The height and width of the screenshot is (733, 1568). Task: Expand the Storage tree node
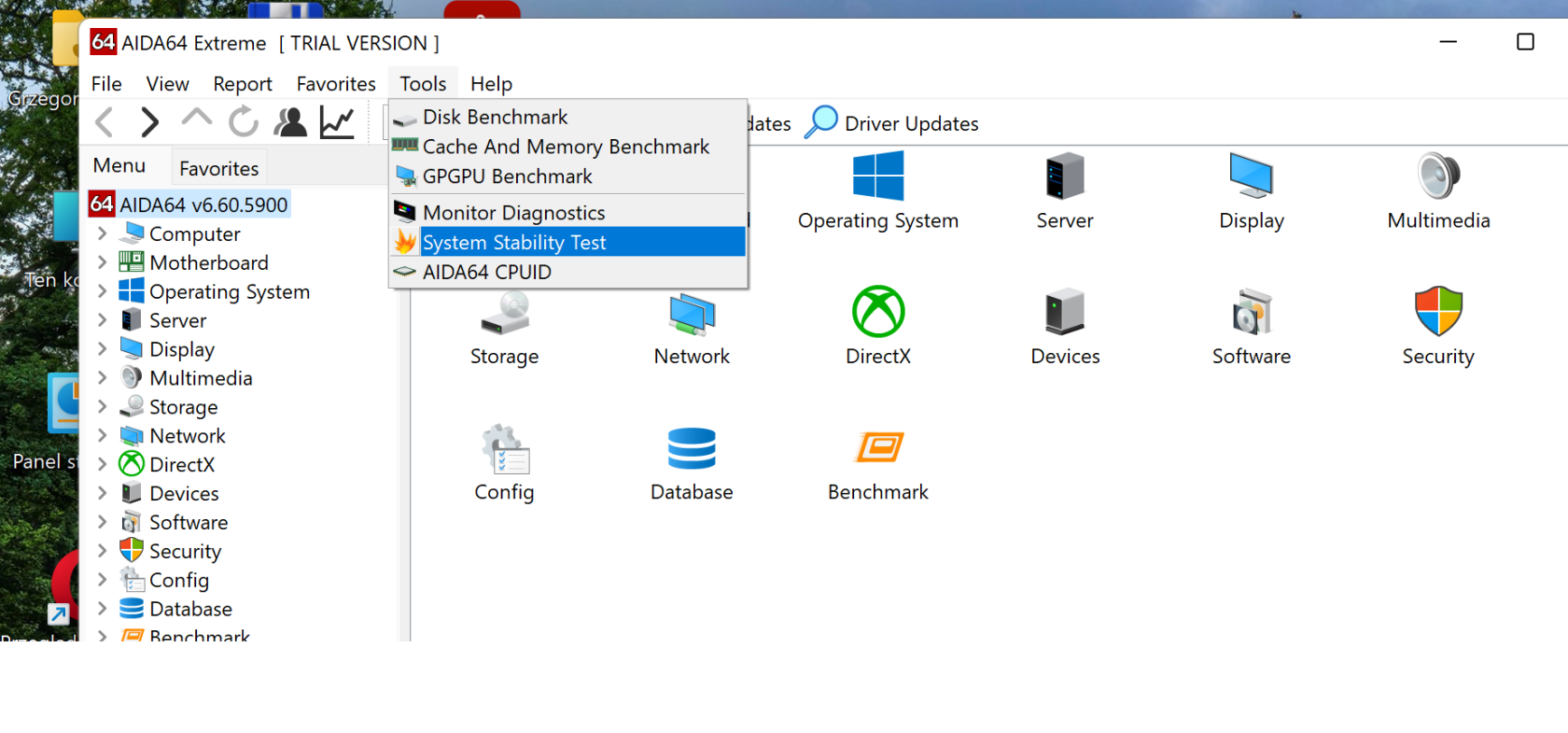[103, 407]
